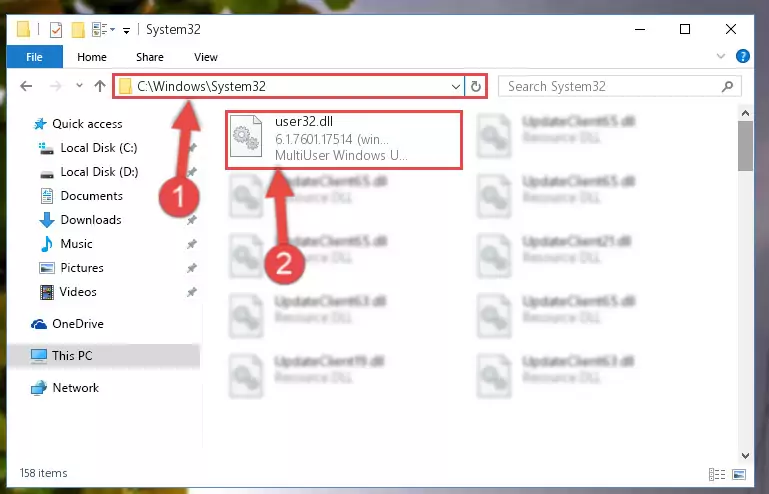The height and width of the screenshot is (494, 769).
Task: Click the New folder icon in title bar
Action: pos(78,30)
